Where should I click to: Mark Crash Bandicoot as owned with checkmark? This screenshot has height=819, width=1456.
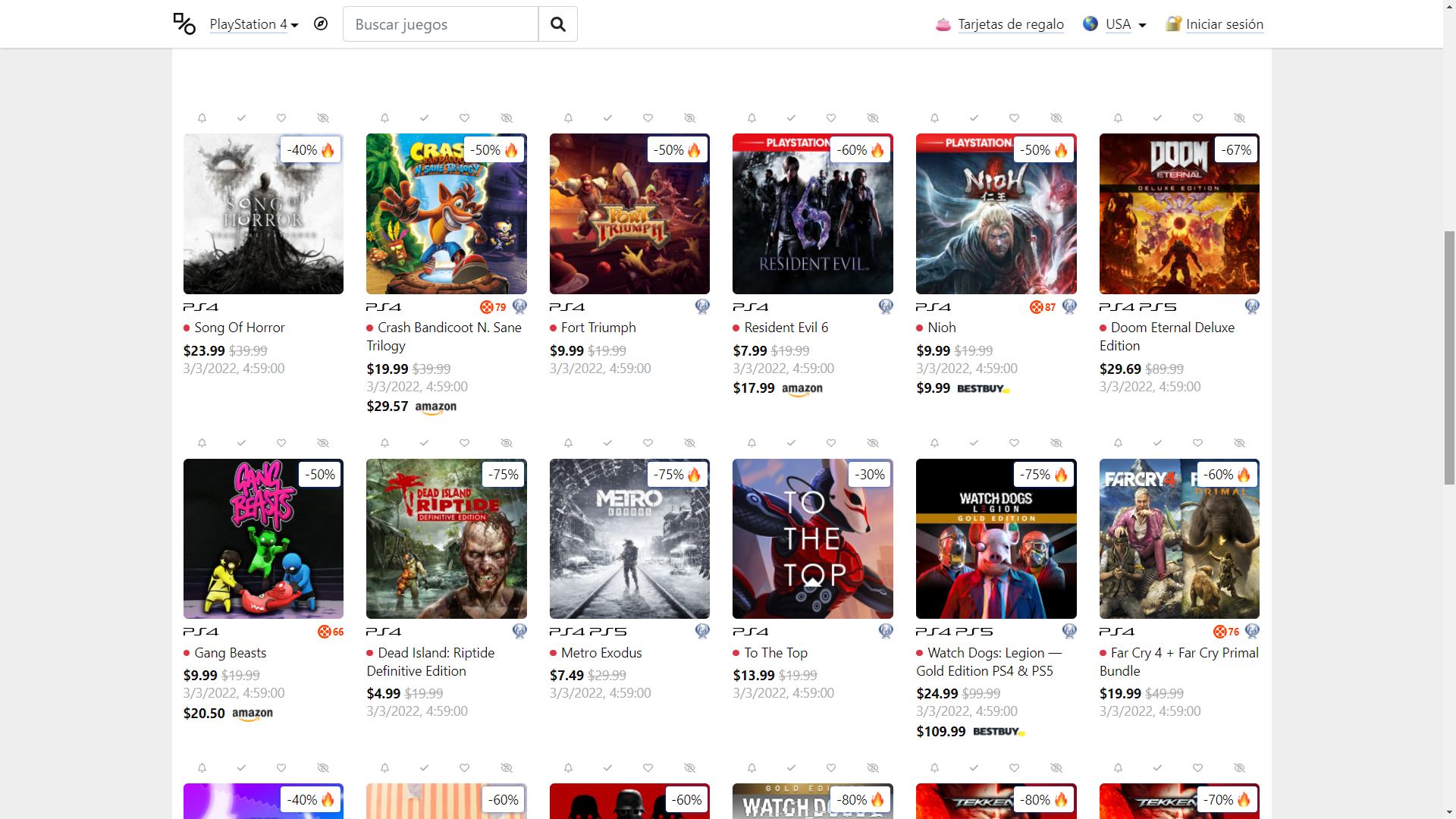click(x=424, y=118)
